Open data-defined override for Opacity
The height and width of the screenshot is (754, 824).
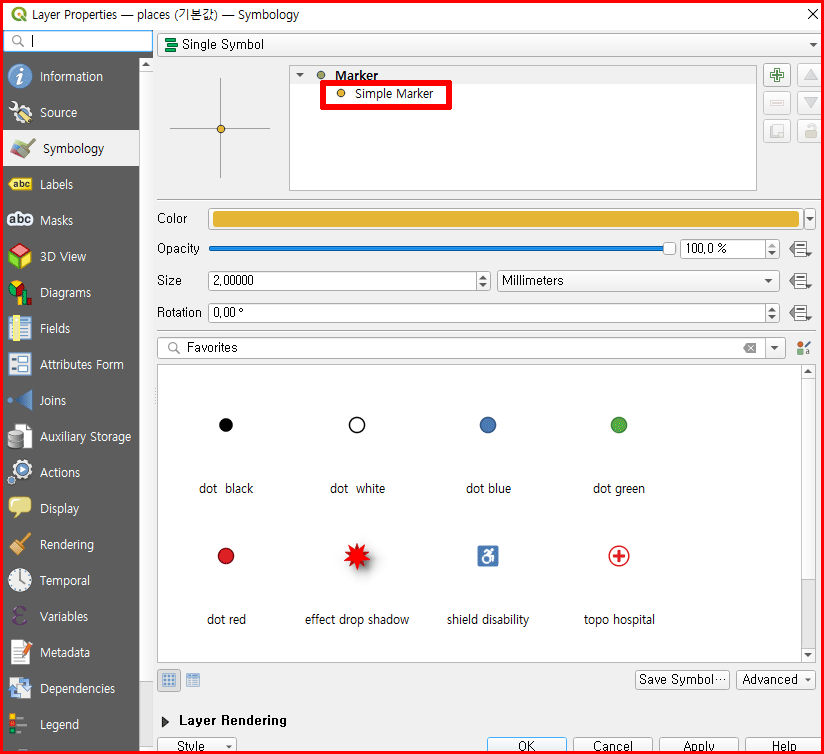[800, 249]
